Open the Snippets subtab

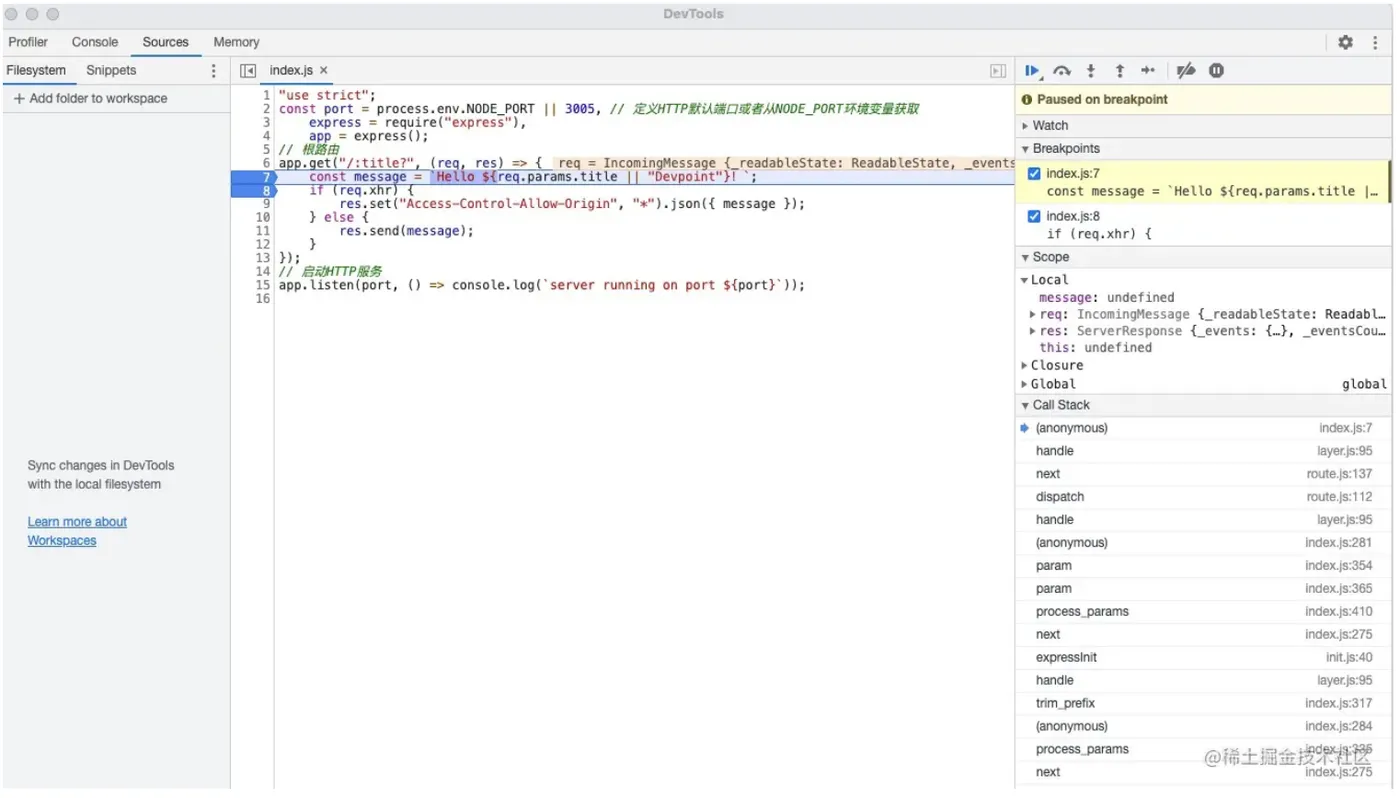[111, 71]
